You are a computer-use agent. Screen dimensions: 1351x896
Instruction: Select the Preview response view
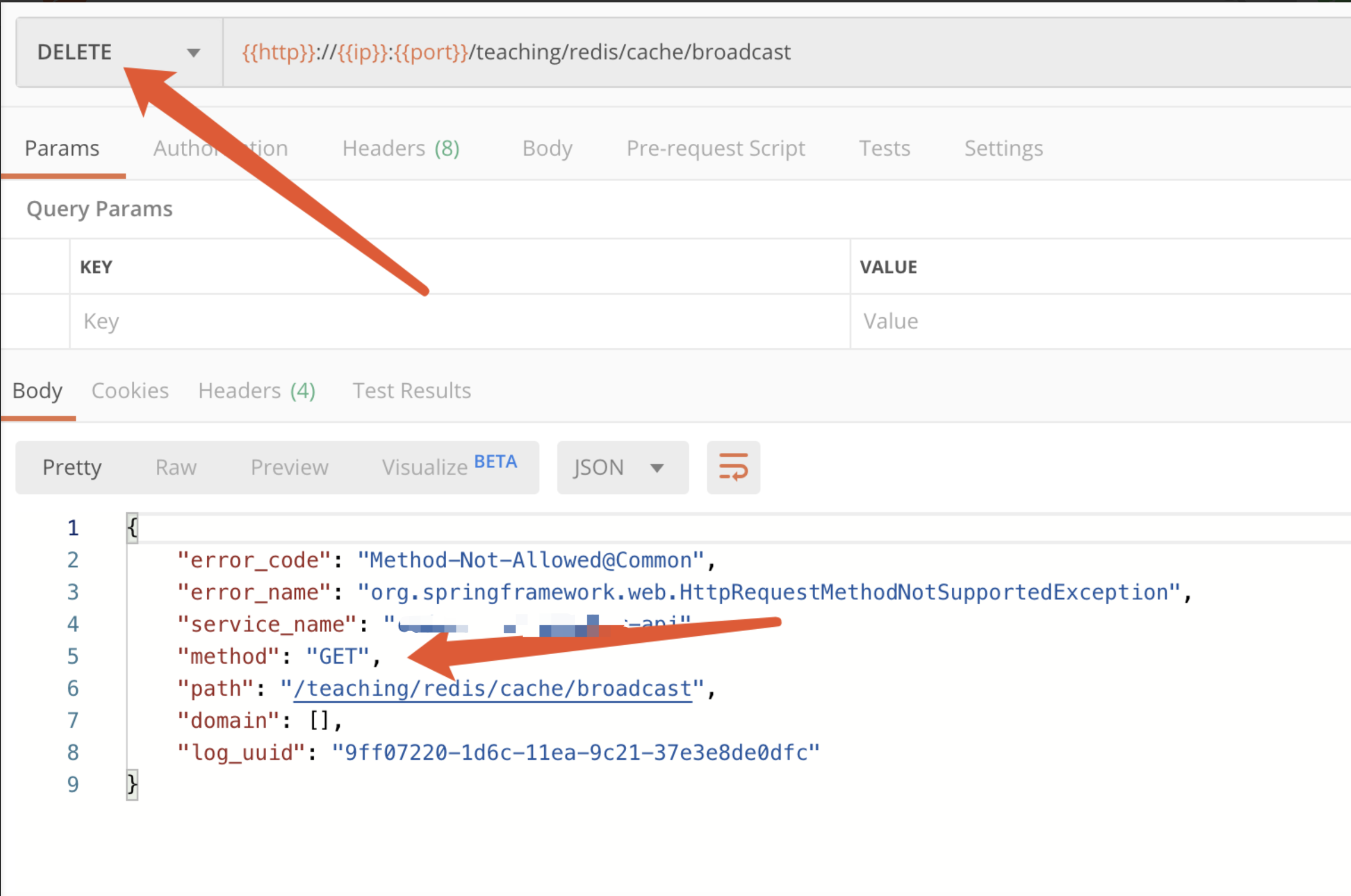pos(289,467)
